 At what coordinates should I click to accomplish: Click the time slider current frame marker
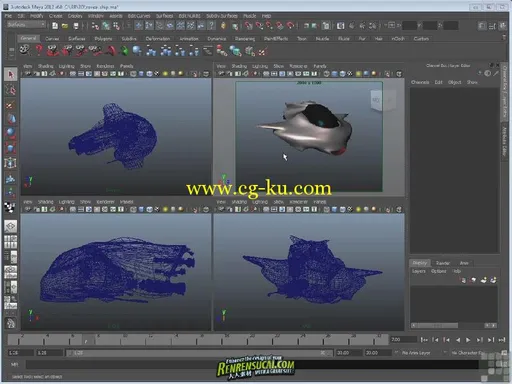pyautogui.click(x=88, y=340)
